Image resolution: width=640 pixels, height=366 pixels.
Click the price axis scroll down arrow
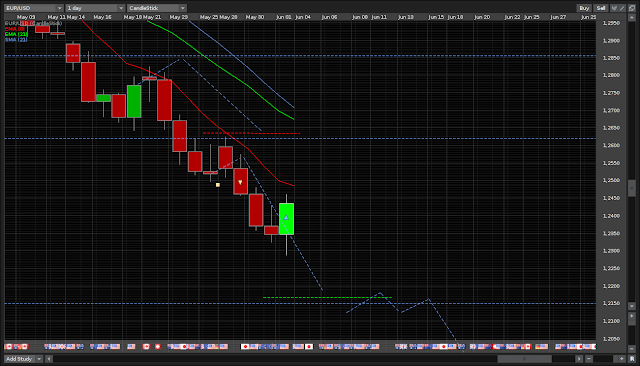[632, 306]
